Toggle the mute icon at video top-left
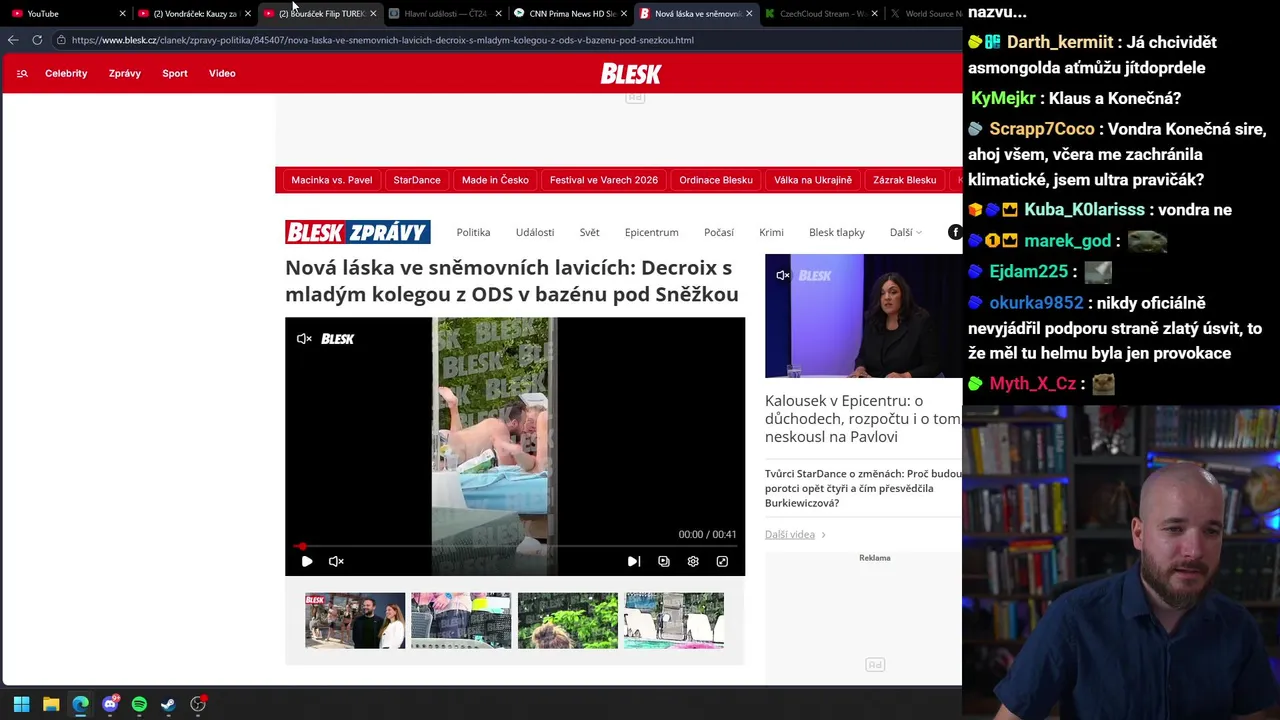1280x720 pixels. click(304, 339)
